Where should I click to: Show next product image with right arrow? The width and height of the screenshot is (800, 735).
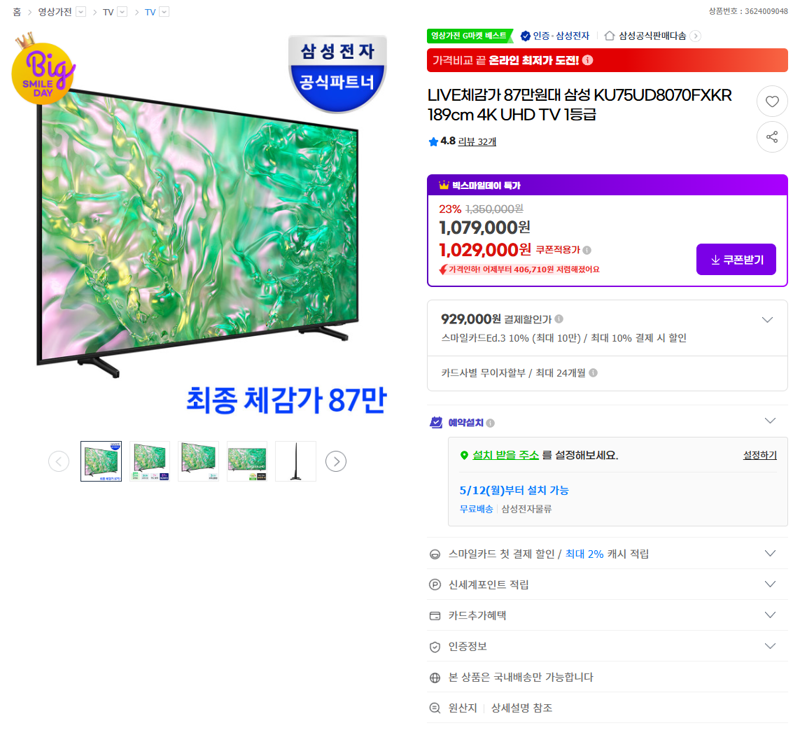[x=336, y=461]
